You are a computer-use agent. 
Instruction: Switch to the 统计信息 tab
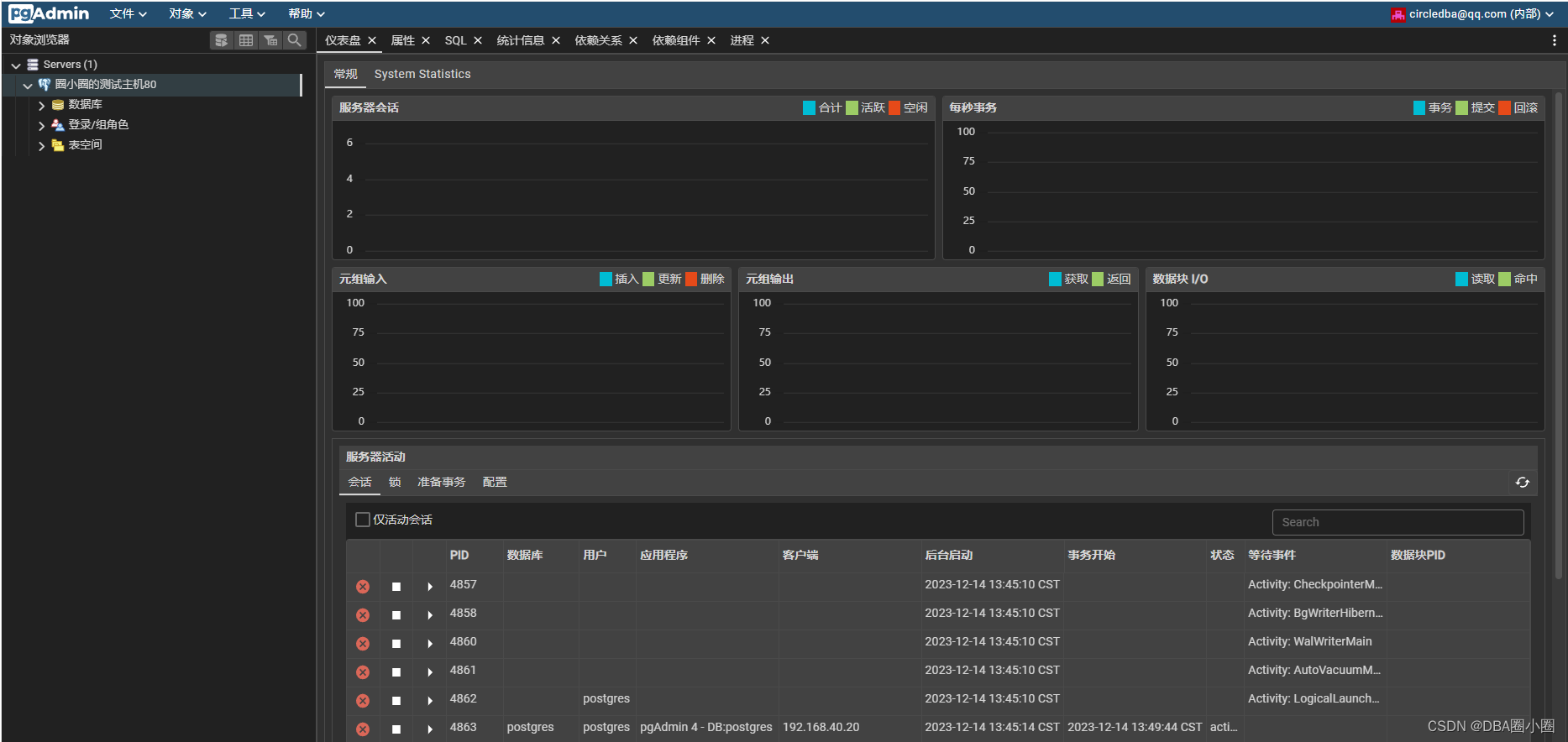[520, 40]
